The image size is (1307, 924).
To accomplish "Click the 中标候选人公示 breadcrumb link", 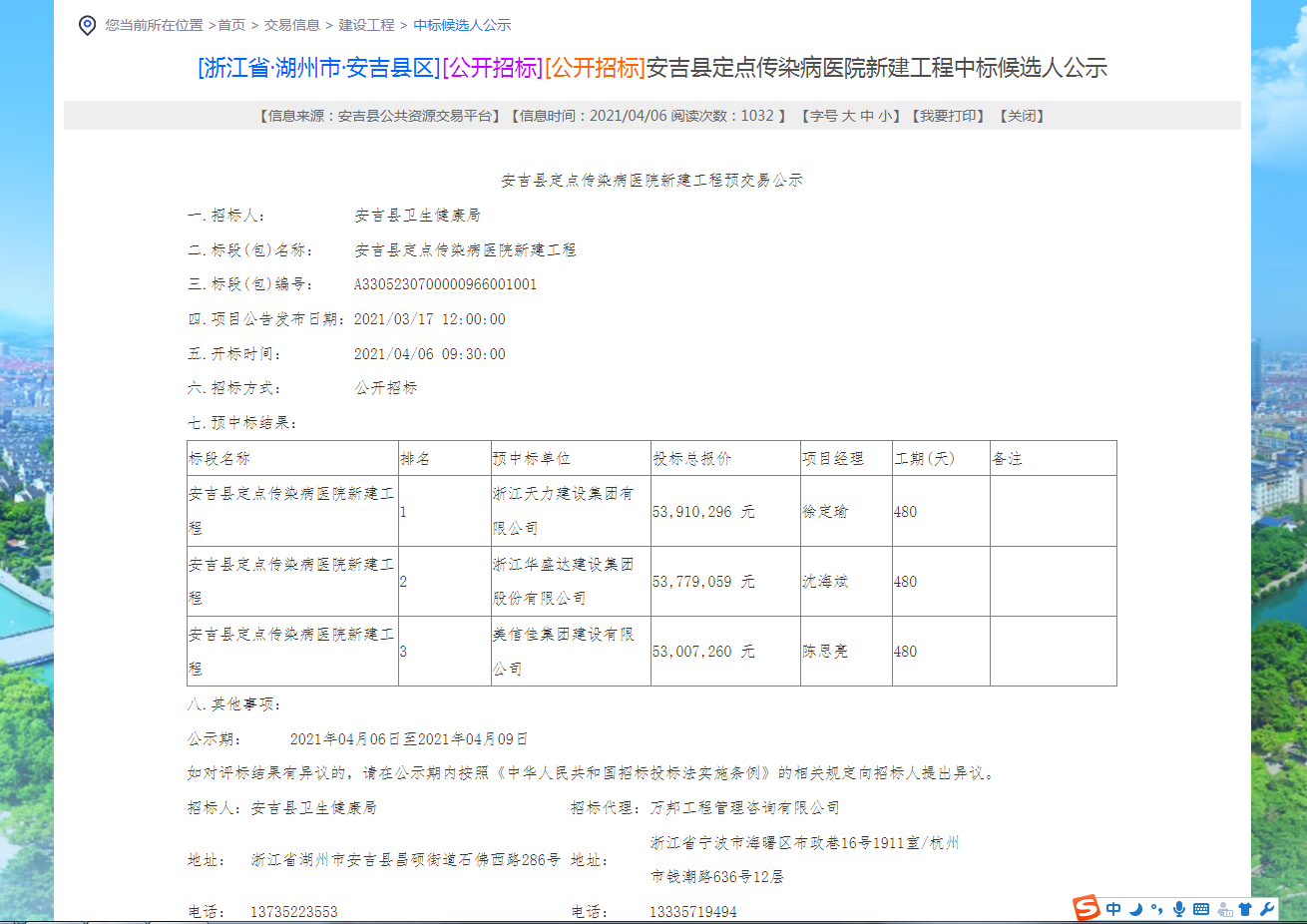I will tap(462, 25).
